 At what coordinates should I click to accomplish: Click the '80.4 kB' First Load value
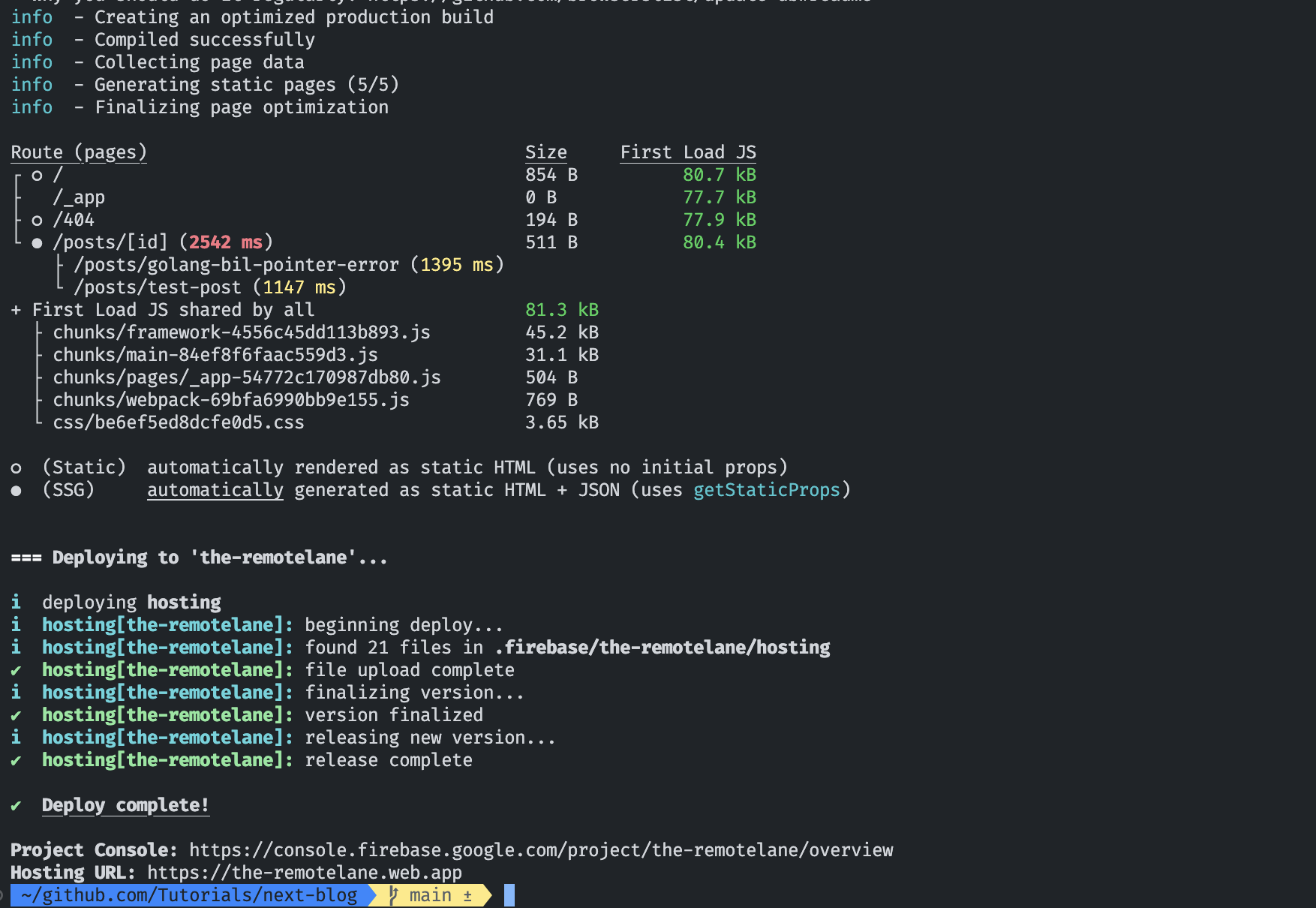point(720,242)
